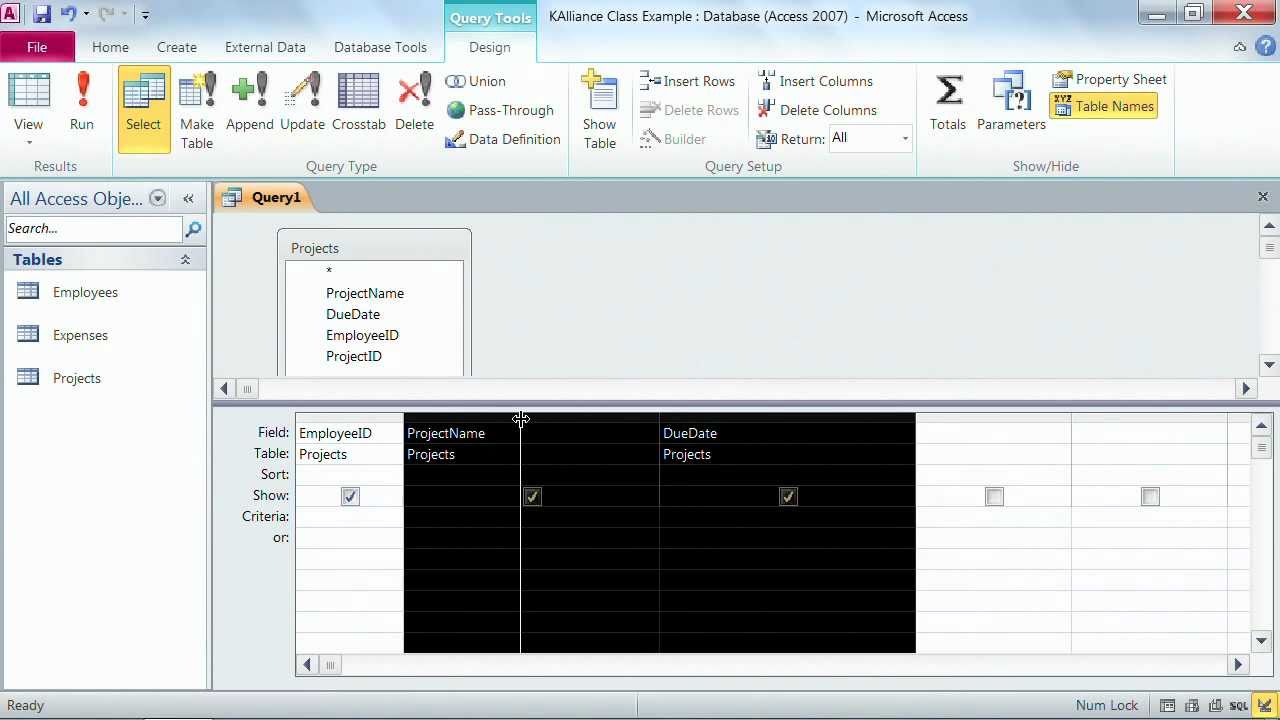The width and height of the screenshot is (1280, 720).
Task: Switch to the External Data tab
Action: [x=265, y=47]
